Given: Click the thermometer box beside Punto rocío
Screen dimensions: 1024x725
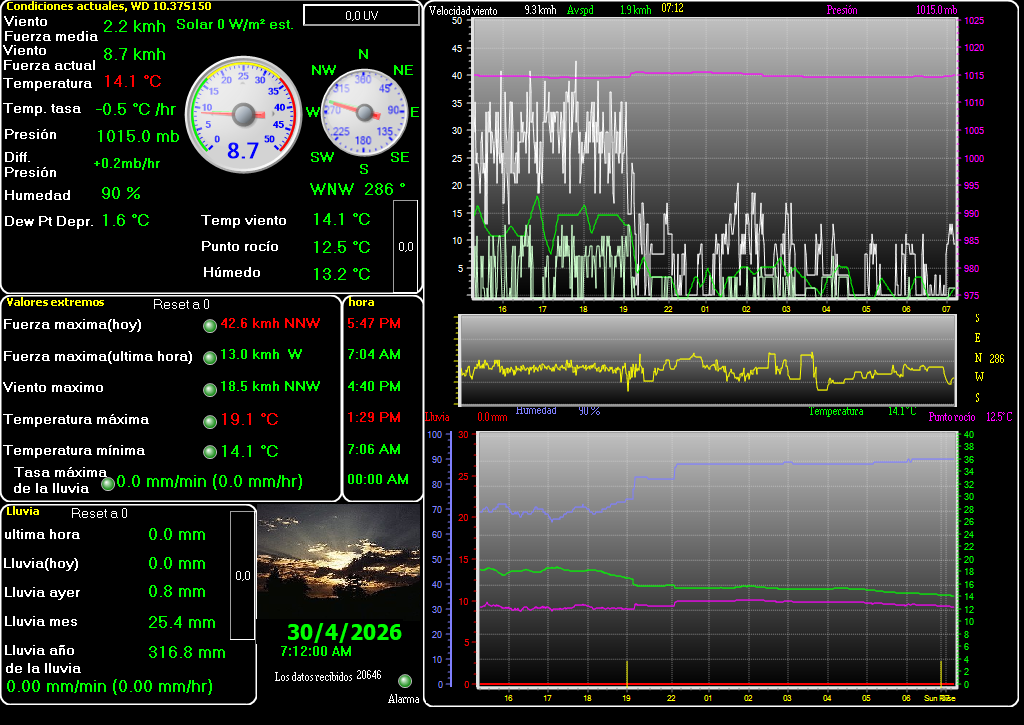Looking at the screenshot, I should pos(405,245).
